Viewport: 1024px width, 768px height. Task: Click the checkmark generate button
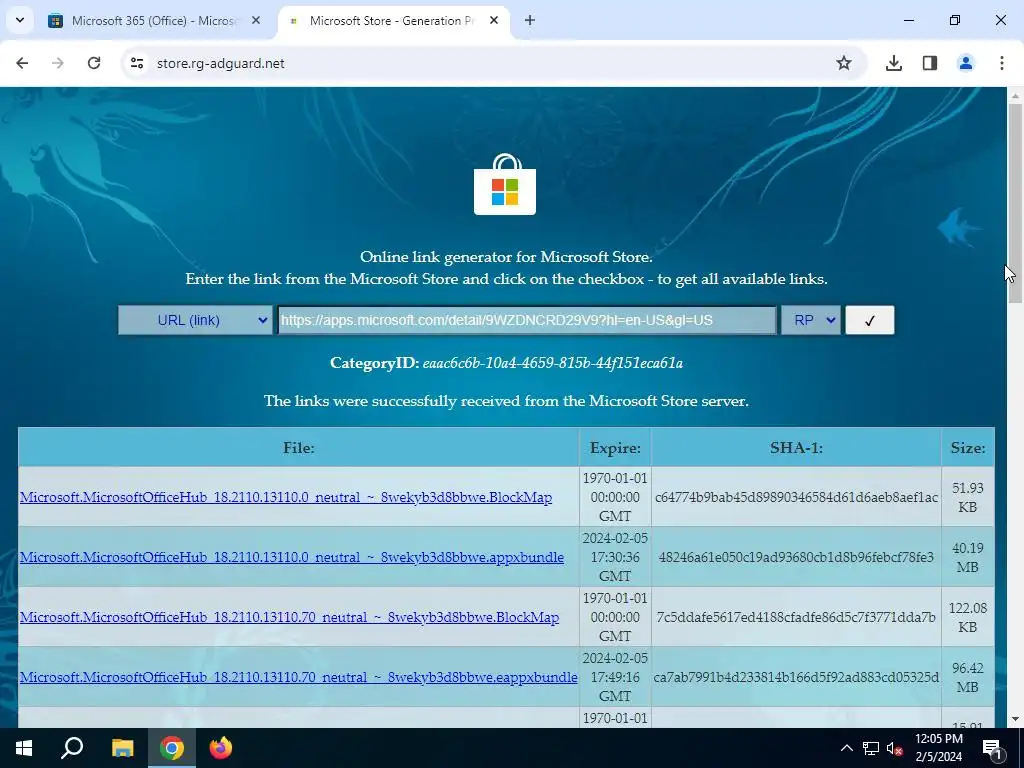869,320
